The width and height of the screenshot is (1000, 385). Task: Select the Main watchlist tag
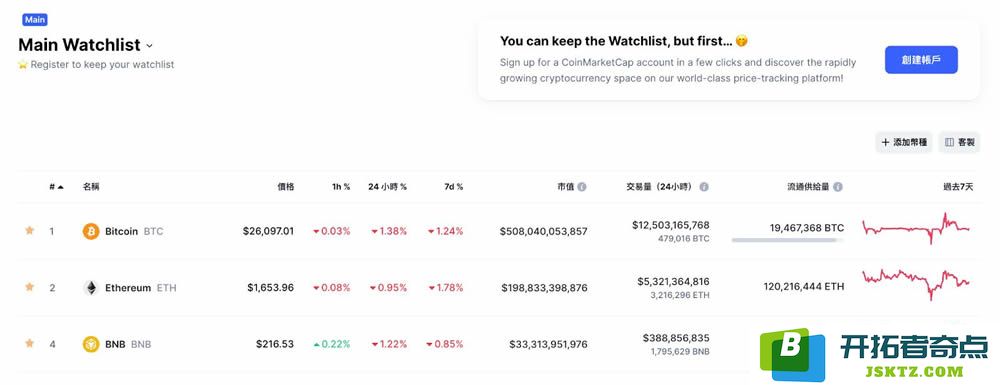pos(34,20)
